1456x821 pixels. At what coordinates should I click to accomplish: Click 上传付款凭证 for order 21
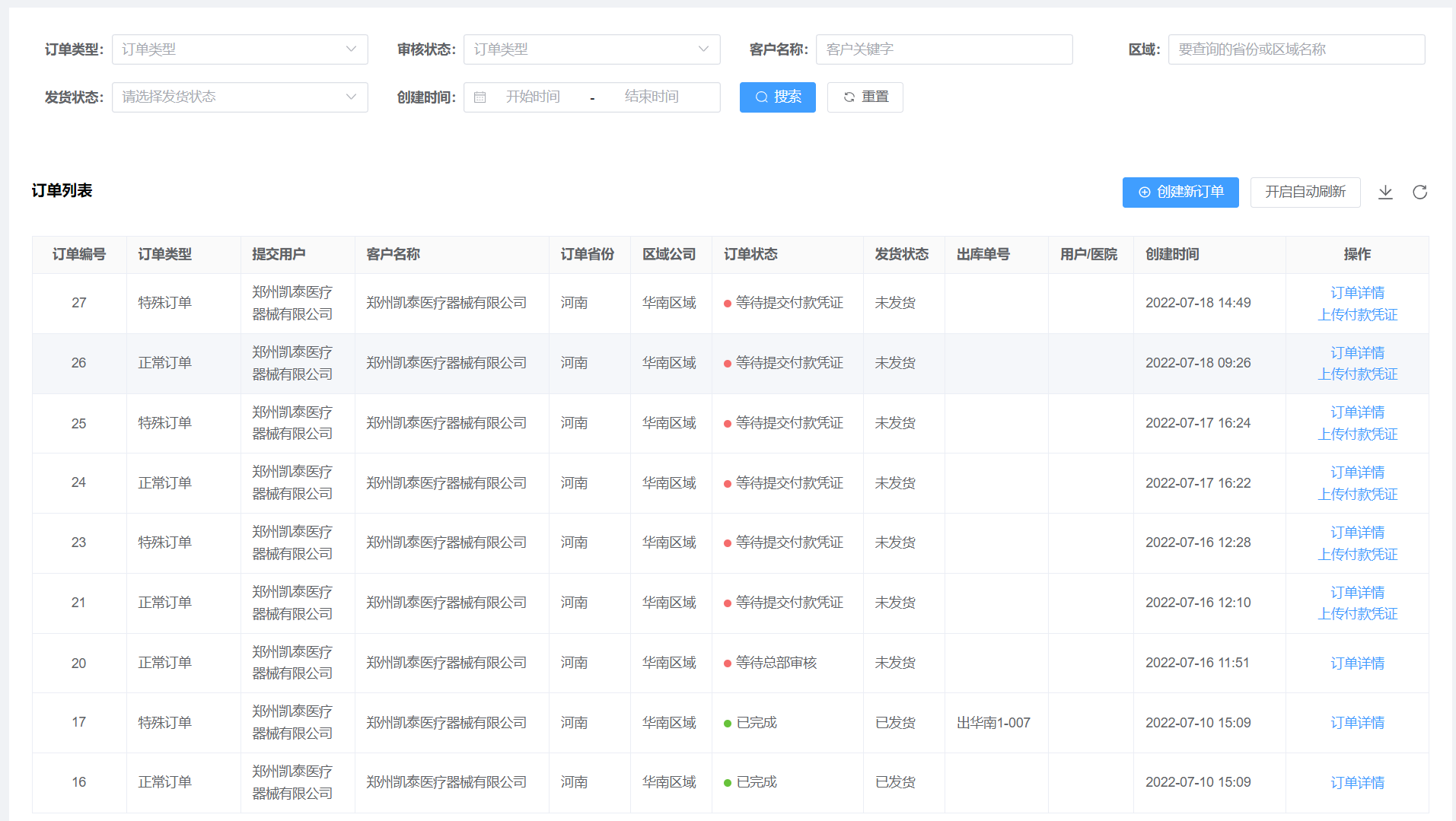pos(1357,614)
